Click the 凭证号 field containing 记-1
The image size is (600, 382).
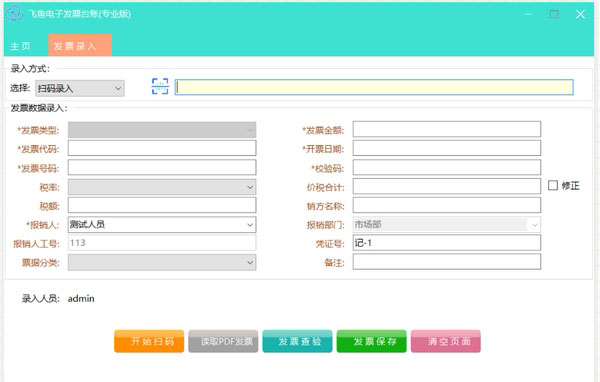[447, 243]
